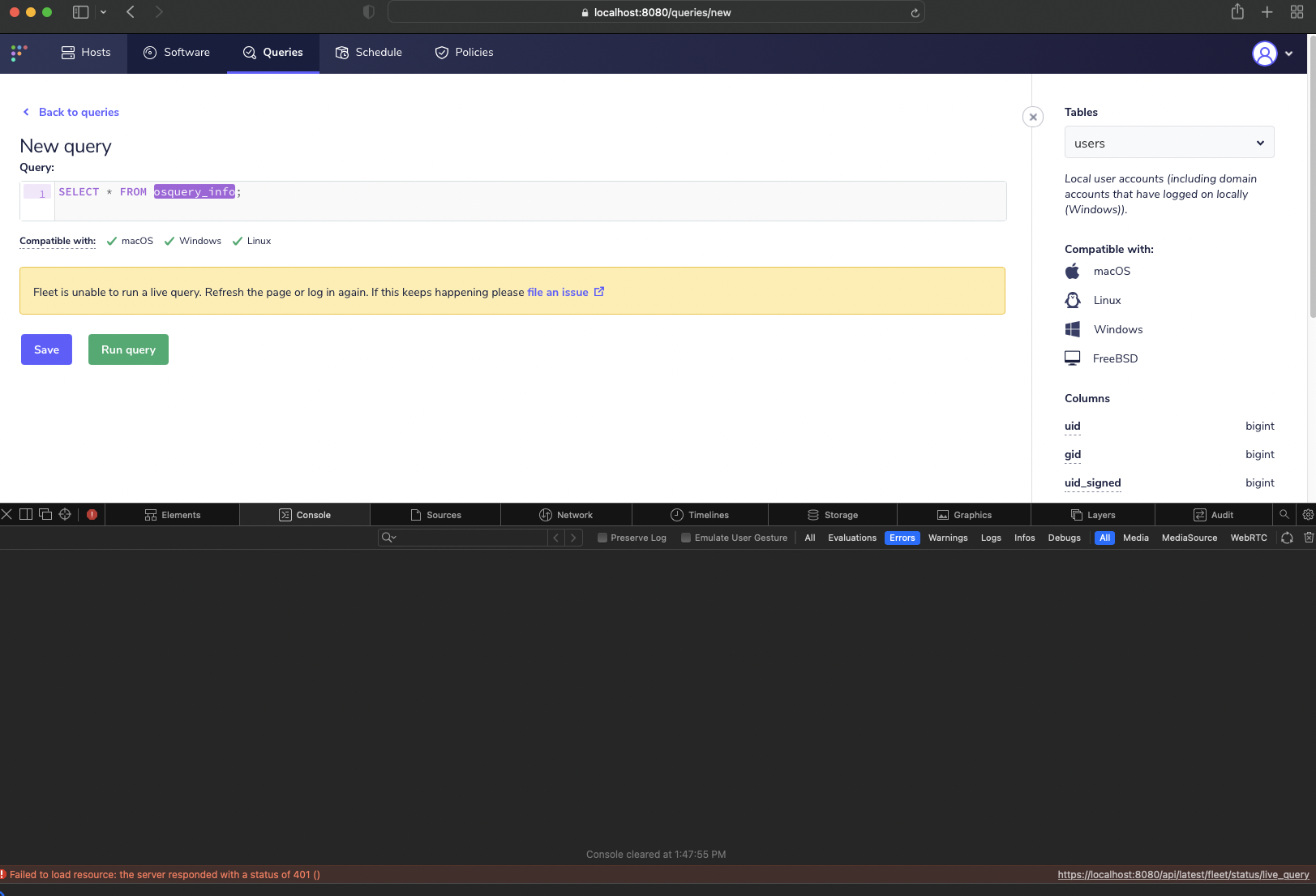The image size is (1316, 896).
Task: Open the sidebar chevron next to the sidebar icon
Action: coord(103,12)
